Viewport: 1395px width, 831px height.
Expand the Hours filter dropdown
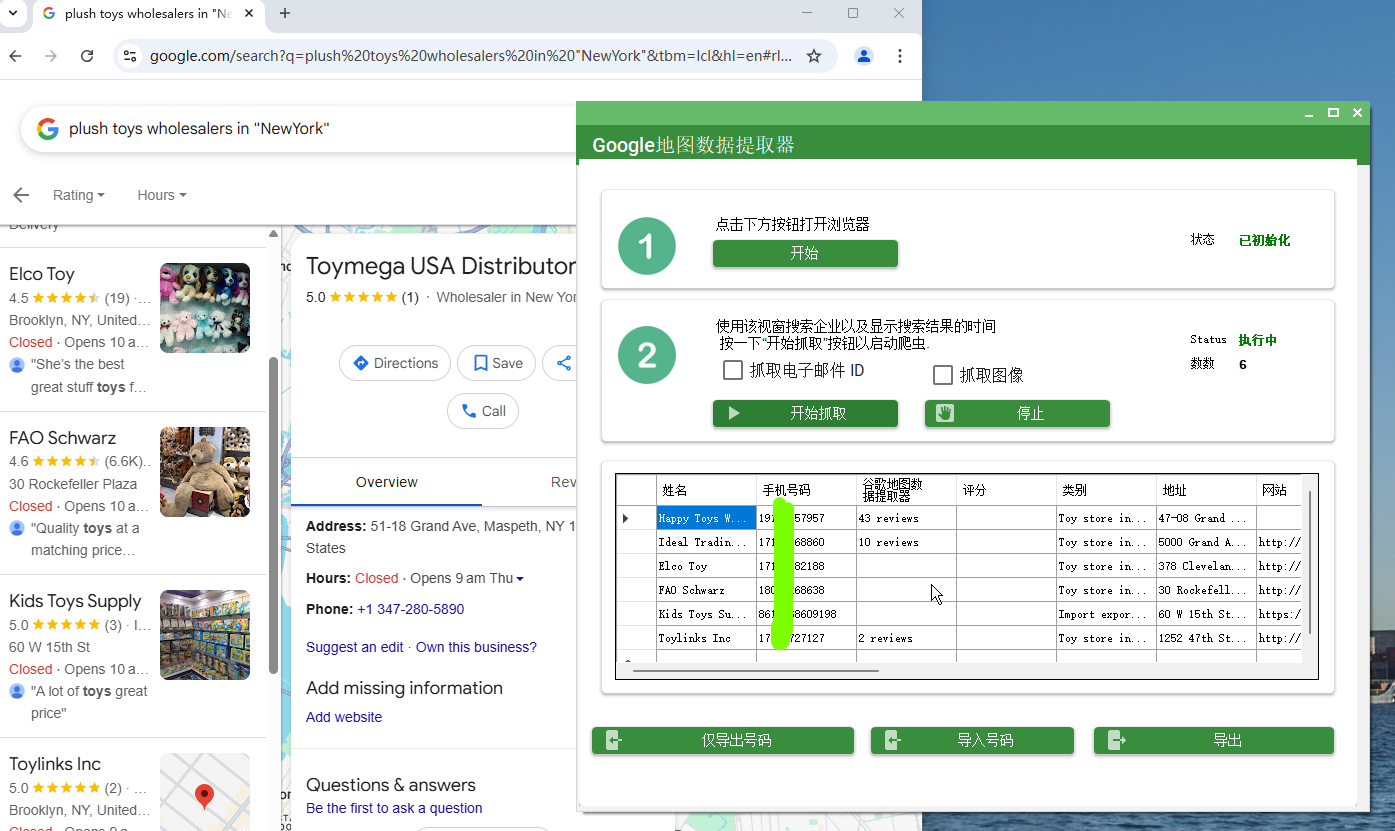click(x=161, y=195)
